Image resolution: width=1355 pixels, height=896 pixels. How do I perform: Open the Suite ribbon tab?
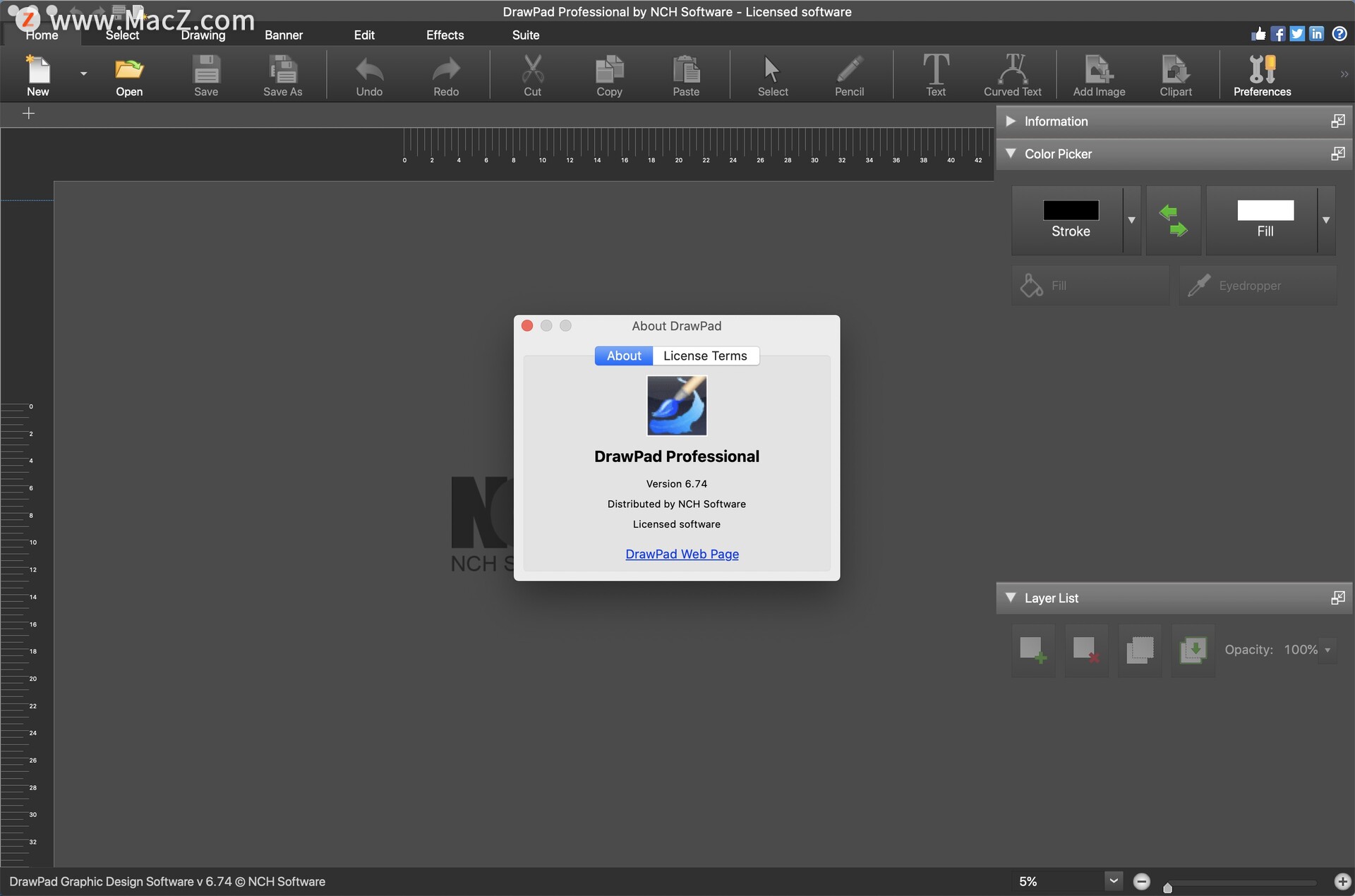(x=526, y=35)
